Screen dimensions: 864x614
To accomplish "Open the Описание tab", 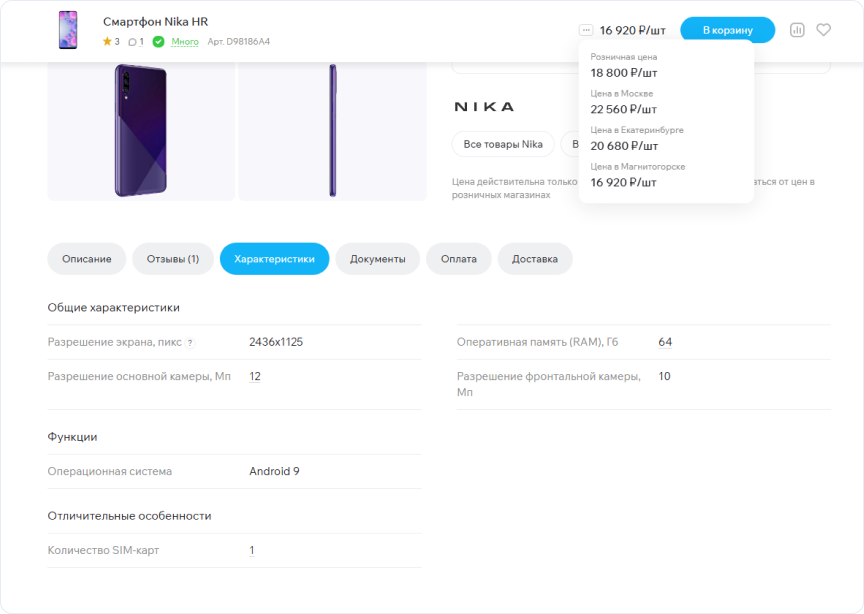I will (x=87, y=259).
